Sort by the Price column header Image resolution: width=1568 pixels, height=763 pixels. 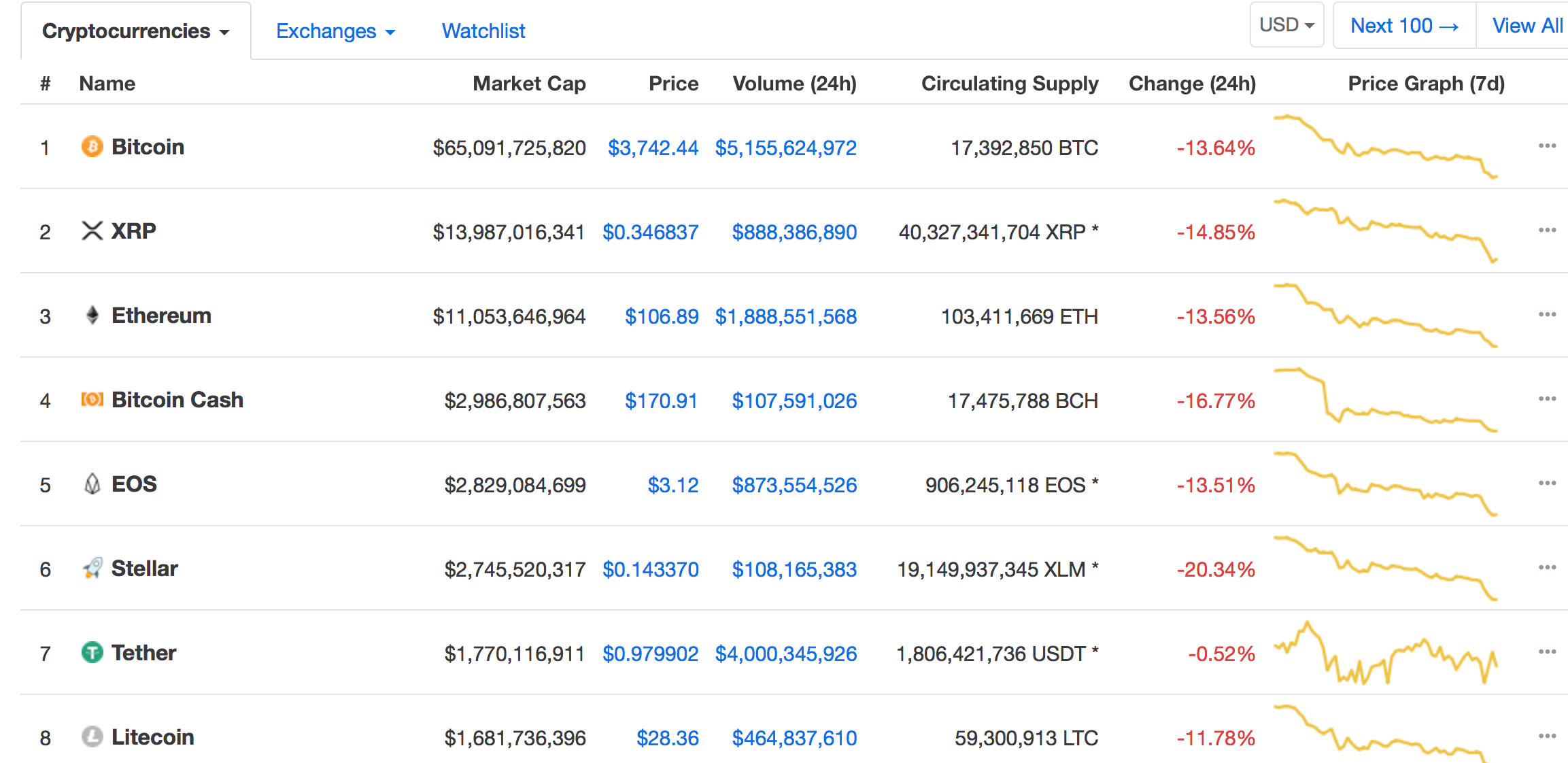[673, 84]
